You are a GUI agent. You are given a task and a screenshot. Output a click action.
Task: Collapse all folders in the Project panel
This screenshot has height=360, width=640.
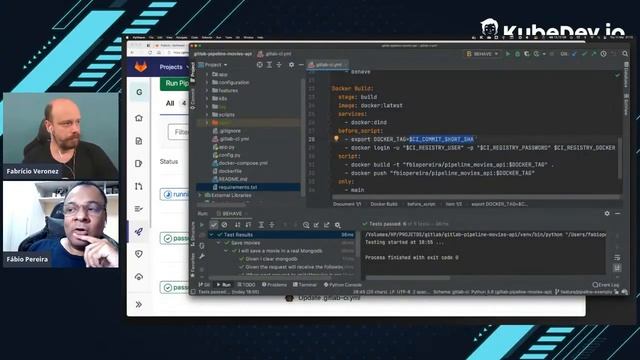point(279,64)
